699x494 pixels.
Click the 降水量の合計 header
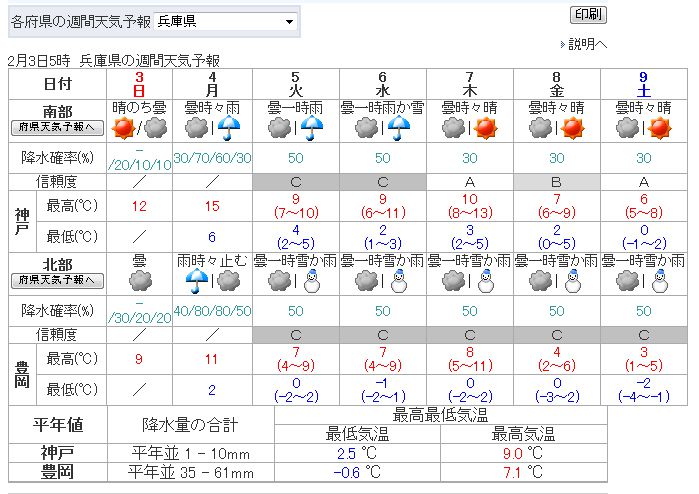[190, 425]
